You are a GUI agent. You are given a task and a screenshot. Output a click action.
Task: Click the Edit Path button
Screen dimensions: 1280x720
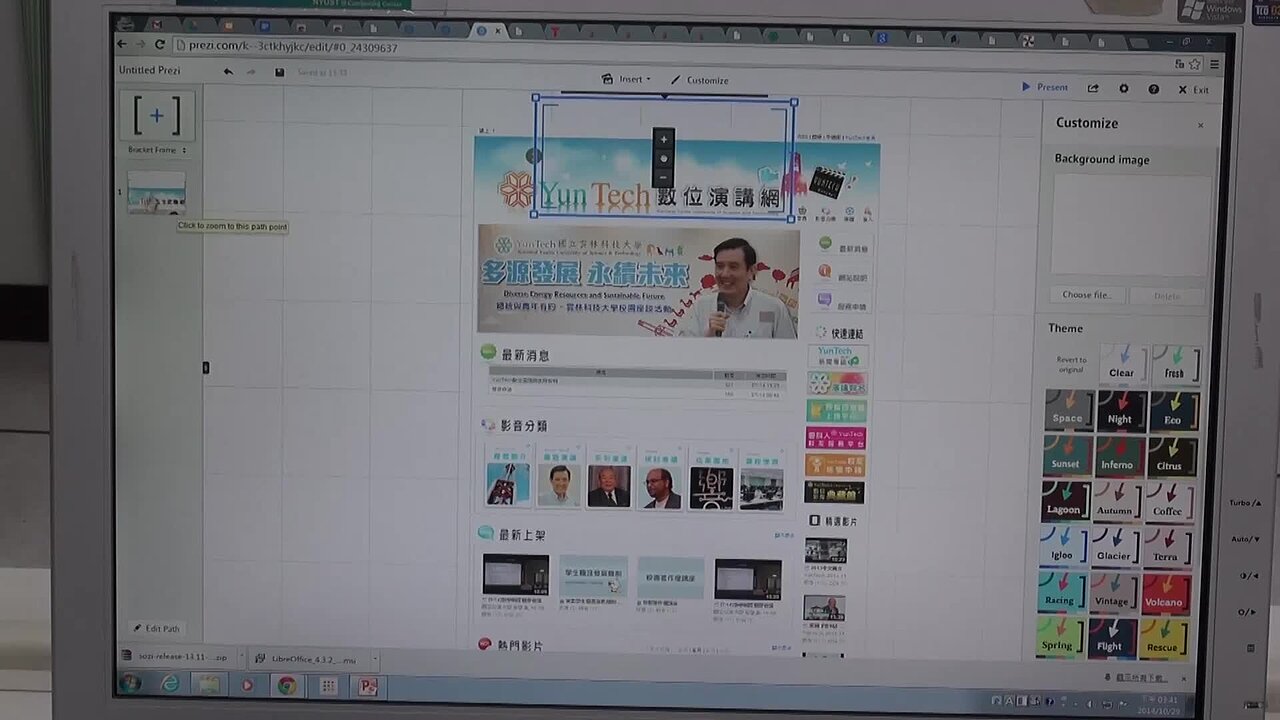click(156, 628)
